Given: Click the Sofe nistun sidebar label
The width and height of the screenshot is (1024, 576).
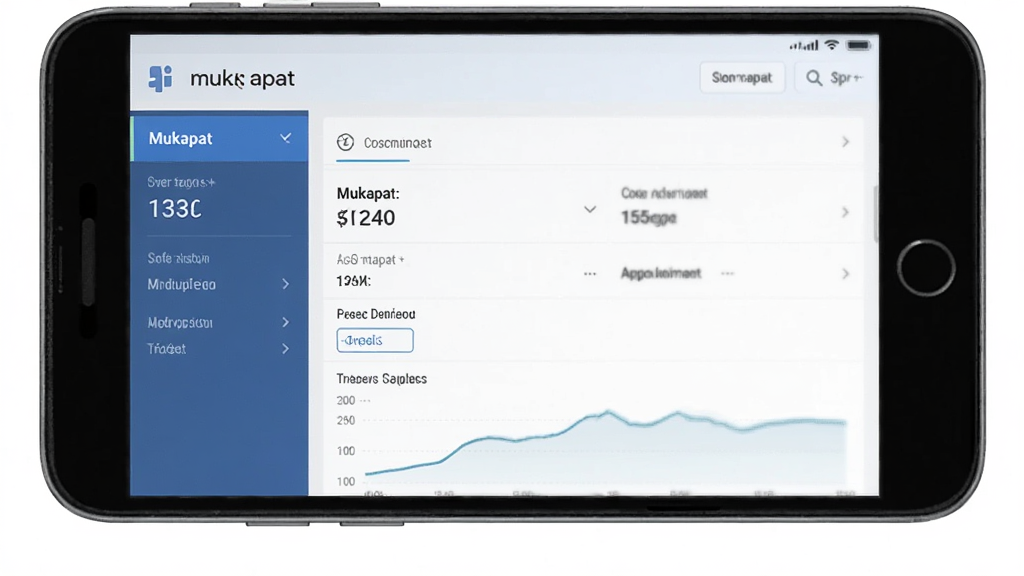Looking at the screenshot, I should (178, 259).
